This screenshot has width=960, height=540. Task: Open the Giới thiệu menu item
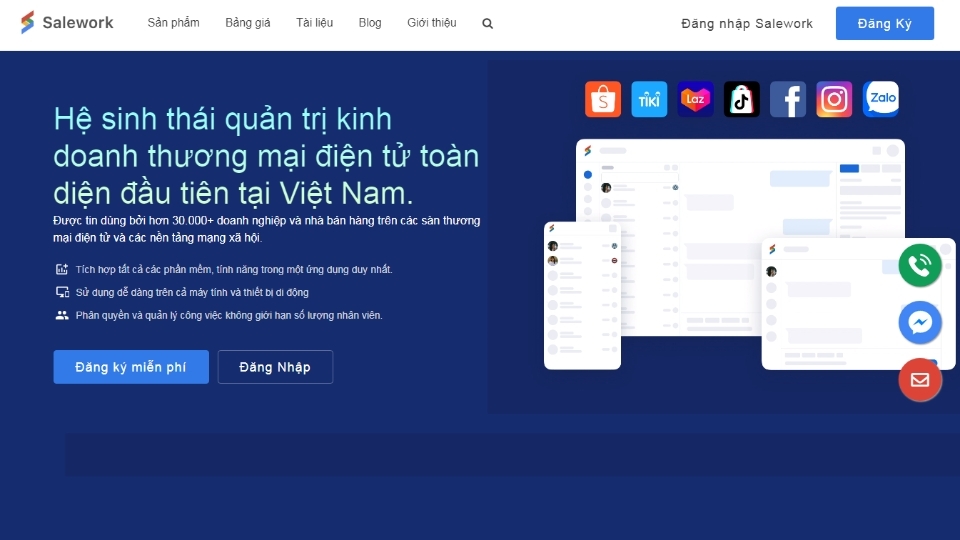(x=432, y=23)
